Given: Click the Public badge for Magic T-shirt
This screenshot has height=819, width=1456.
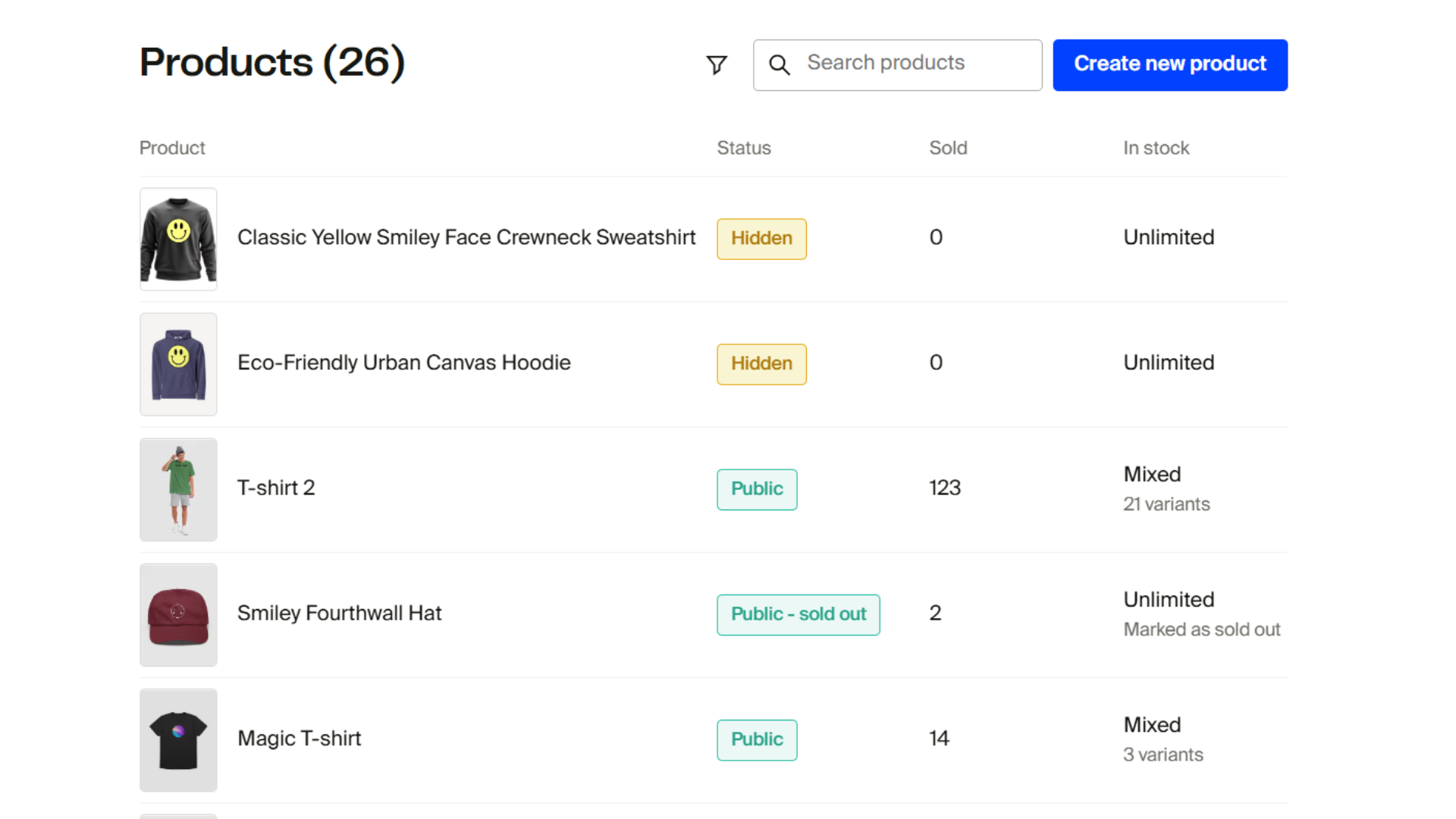Looking at the screenshot, I should (x=756, y=739).
